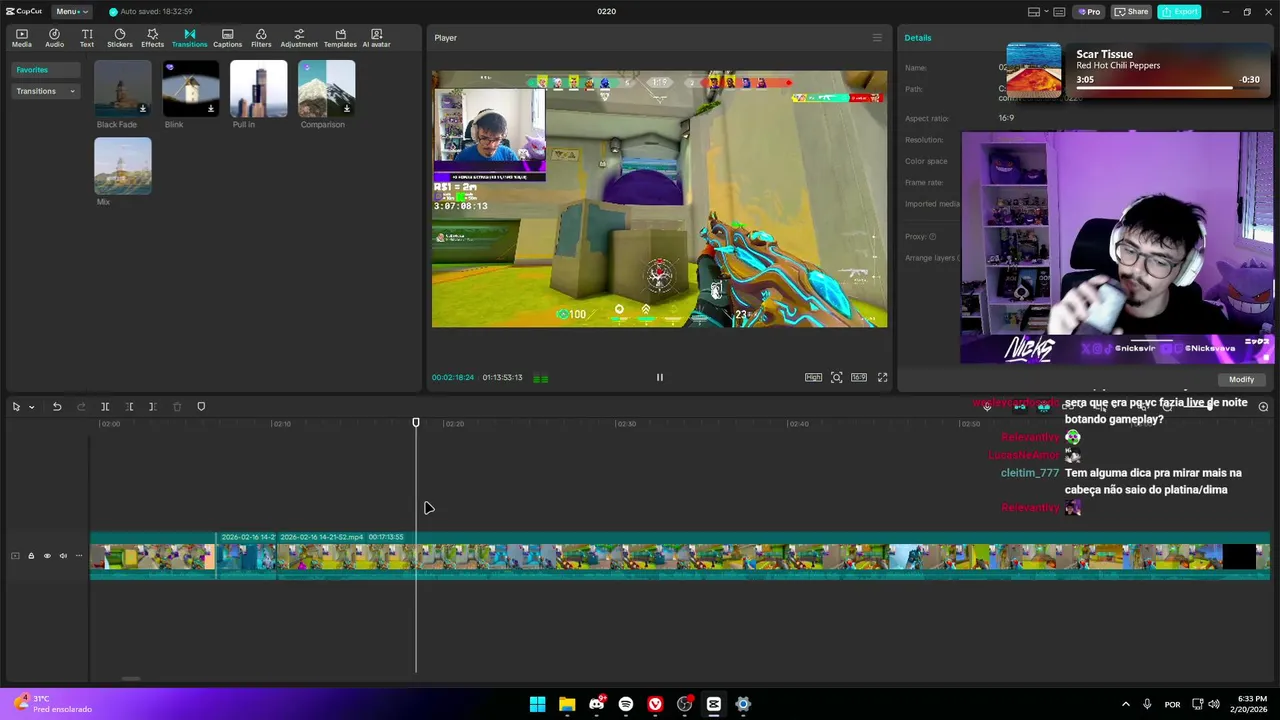The height and width of the screenshot is (720, 1280).
Task: Open the Filters tab
Action: click(261, 38)
